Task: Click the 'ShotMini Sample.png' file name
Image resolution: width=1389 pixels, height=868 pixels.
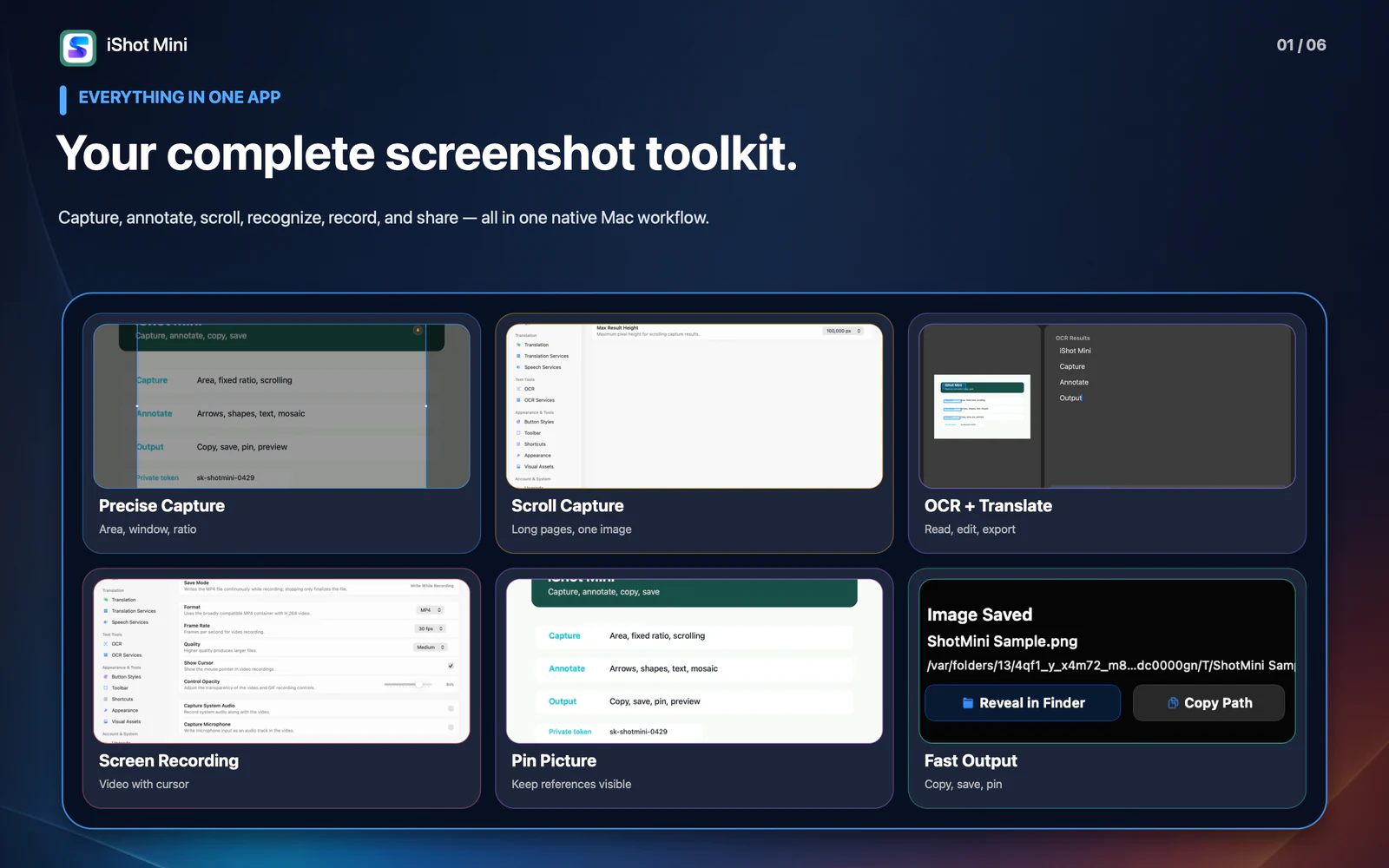Action: pyautogui.click(x=1002, y=641)
